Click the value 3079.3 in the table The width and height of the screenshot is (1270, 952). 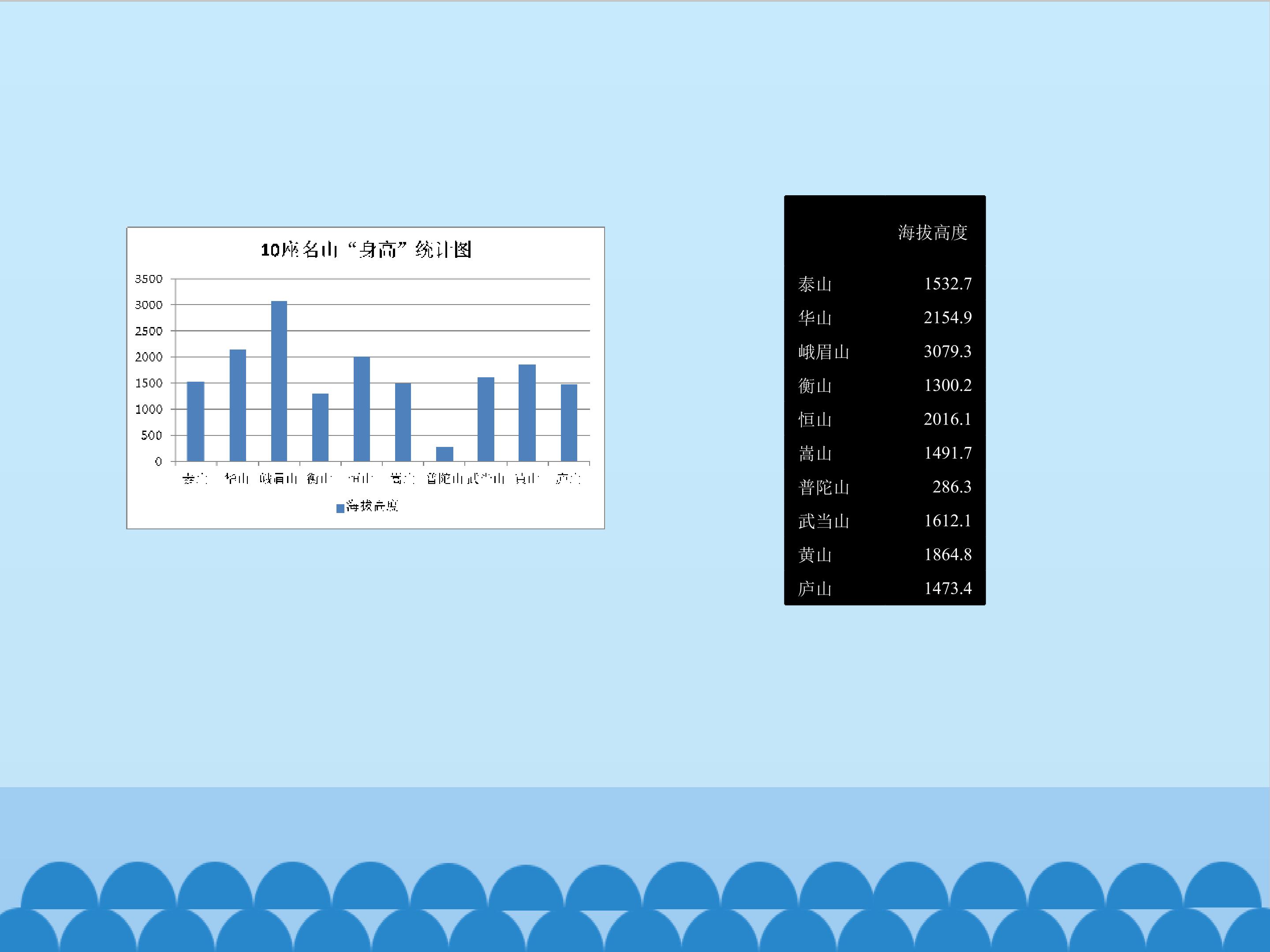pos(947,351)
